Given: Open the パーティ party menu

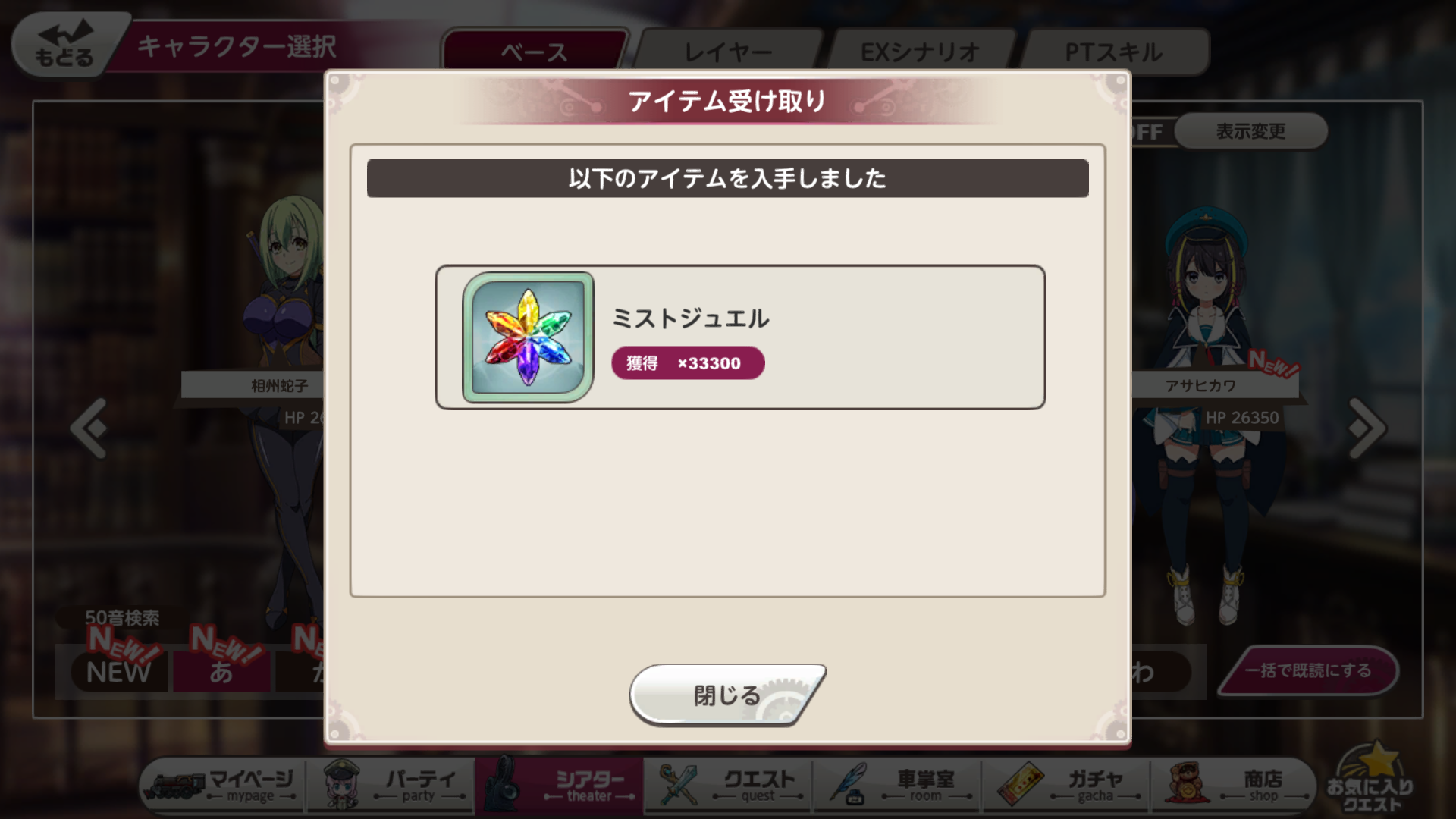Looking at the screenshot, I should pos(391,785).
